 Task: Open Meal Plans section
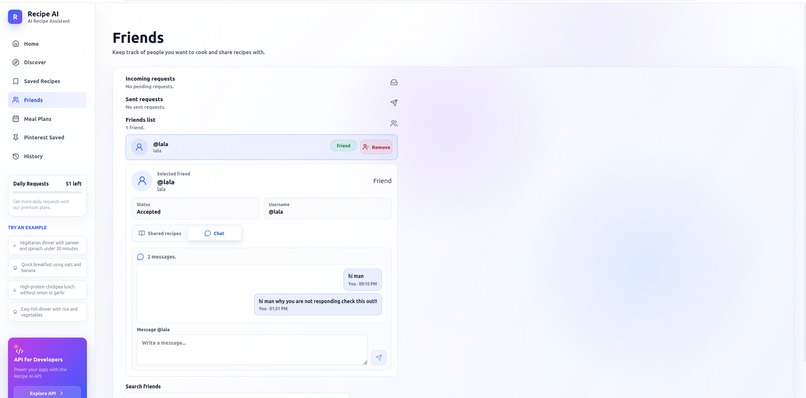[47, 119]
